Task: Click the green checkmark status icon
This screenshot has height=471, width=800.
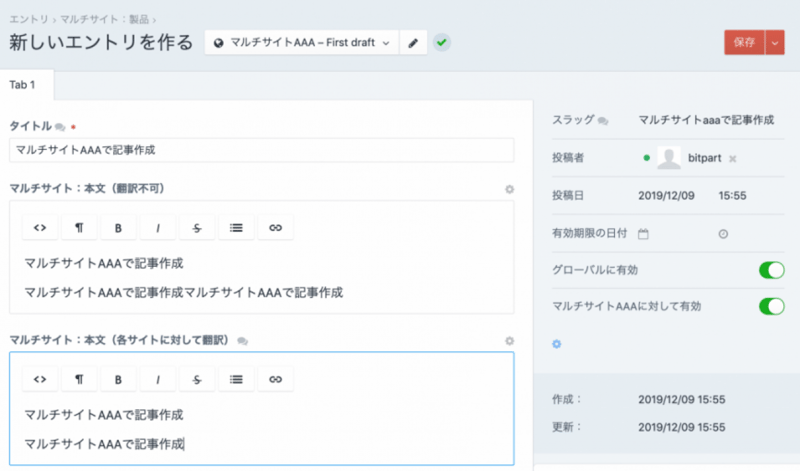Action: click(x=441, y=43)
